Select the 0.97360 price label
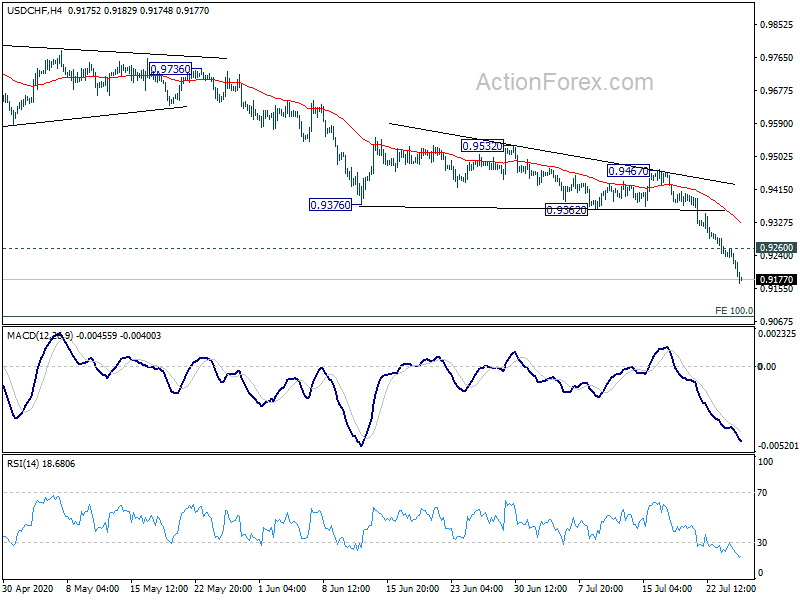 pos(170,69)
